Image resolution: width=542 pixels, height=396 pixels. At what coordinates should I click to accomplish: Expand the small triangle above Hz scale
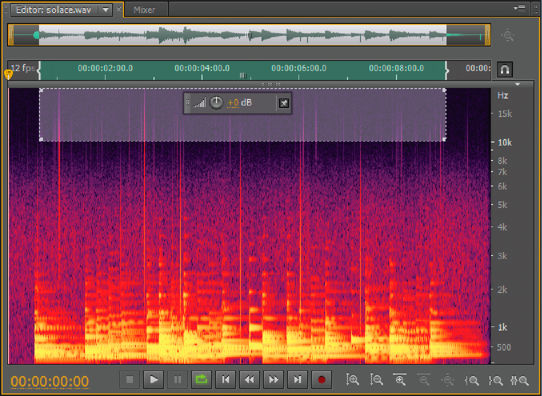click(517, 84)
